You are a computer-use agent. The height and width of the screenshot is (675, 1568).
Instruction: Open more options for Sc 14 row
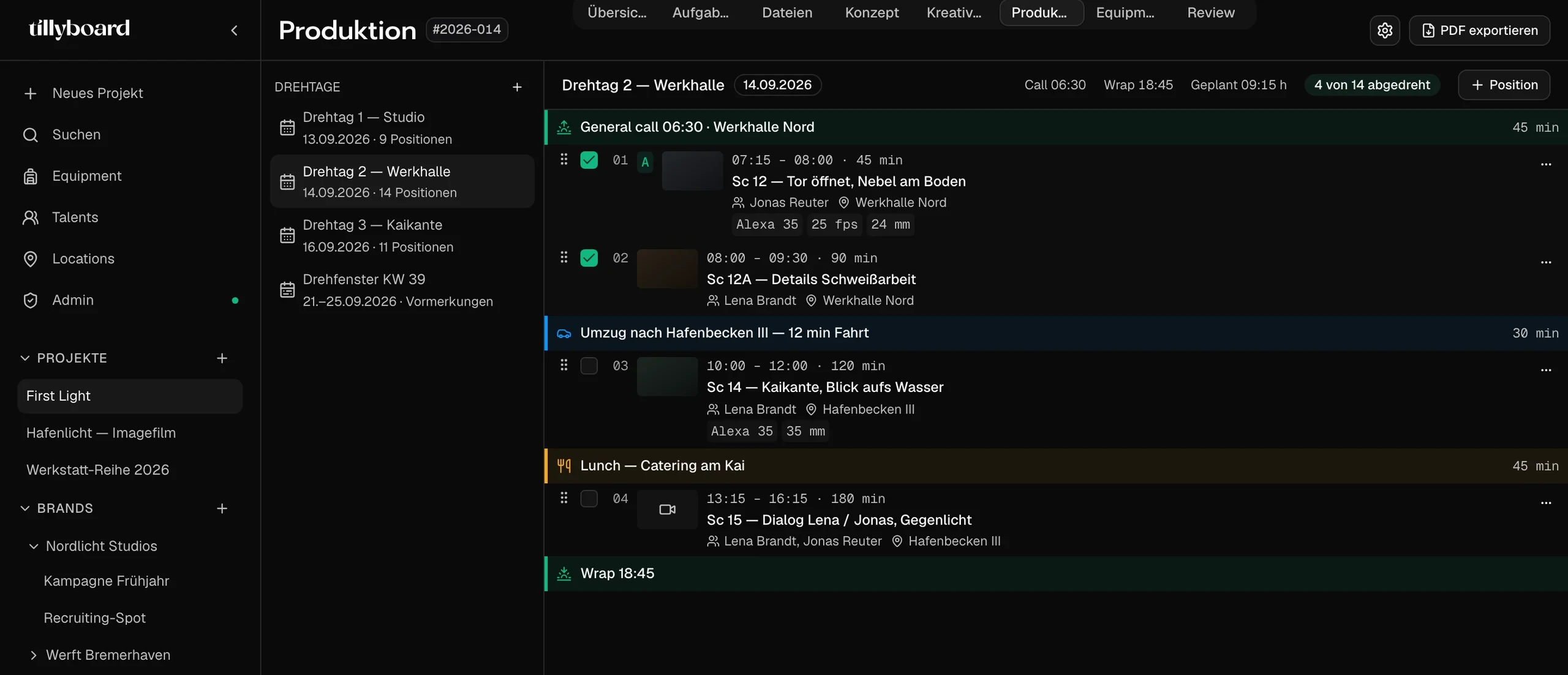tap(1545, 370)
